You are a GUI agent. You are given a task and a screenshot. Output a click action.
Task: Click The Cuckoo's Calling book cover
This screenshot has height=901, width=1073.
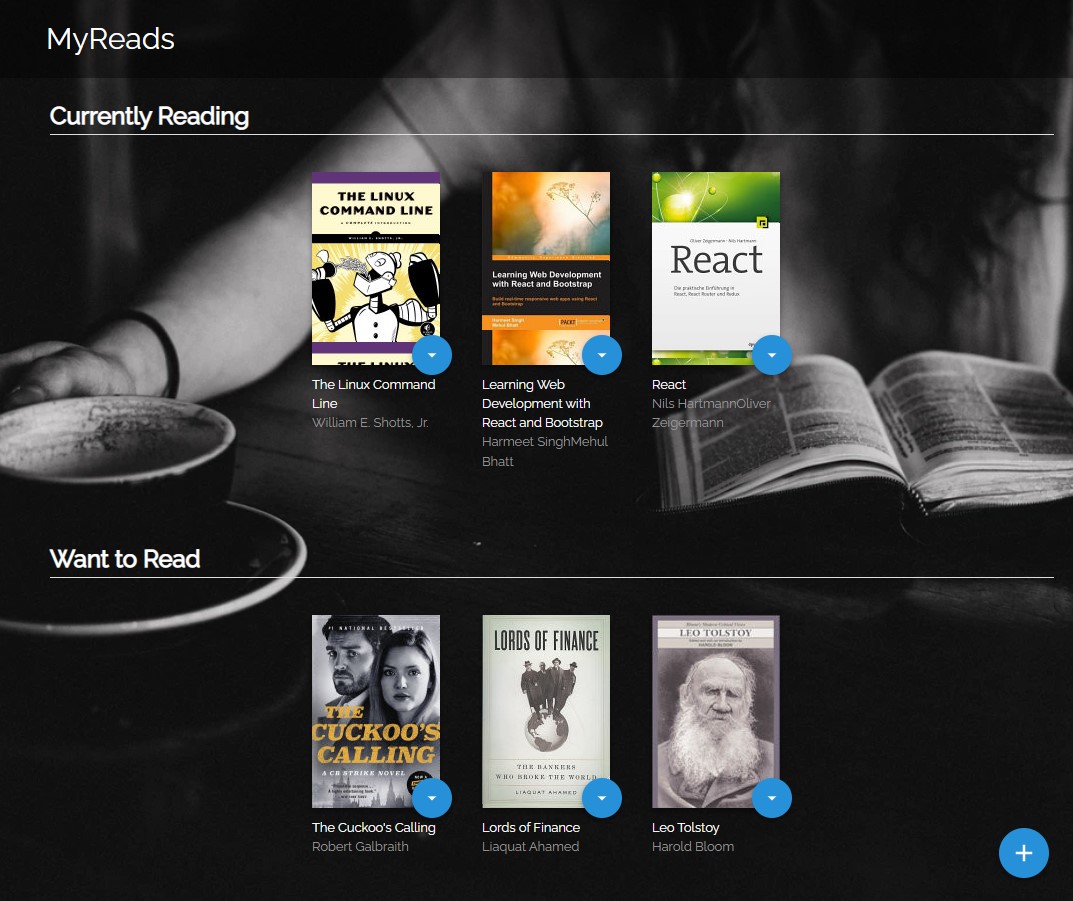tap(376, 711)
